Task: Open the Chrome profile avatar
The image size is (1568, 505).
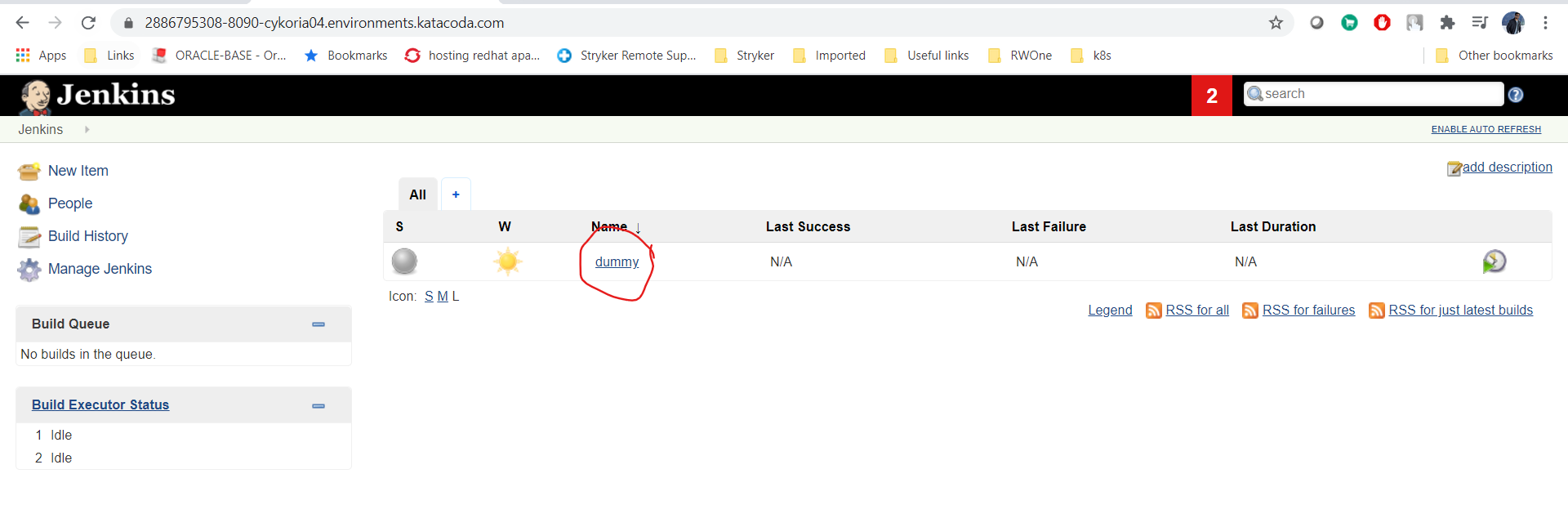Action: [1512, 23]
